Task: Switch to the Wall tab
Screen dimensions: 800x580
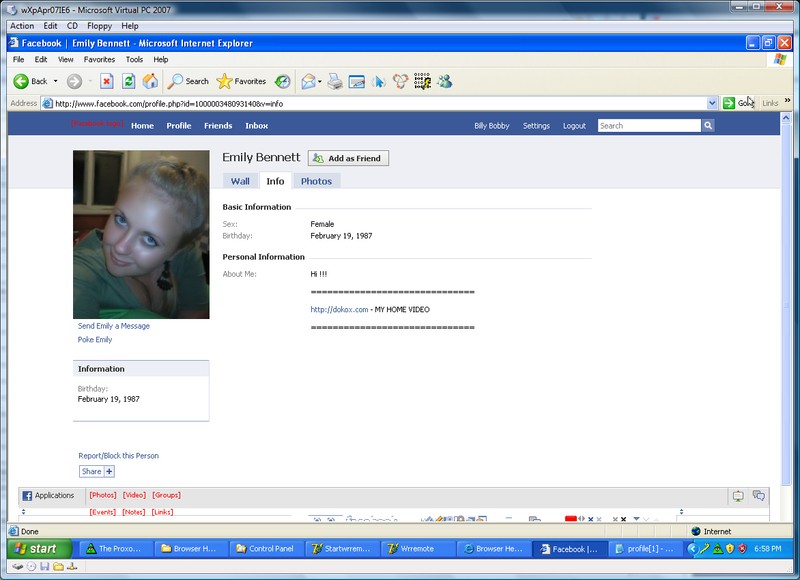Action: [240, 181]
